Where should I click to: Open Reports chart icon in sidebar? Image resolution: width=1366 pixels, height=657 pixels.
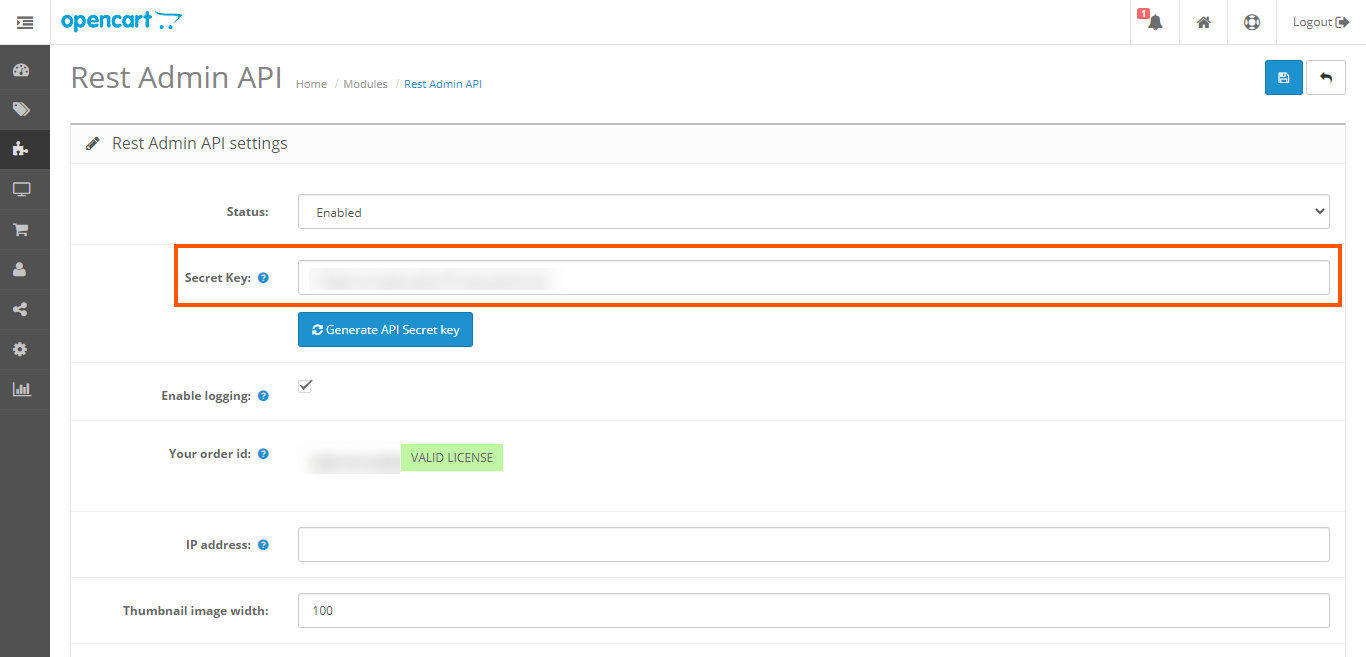20,390
